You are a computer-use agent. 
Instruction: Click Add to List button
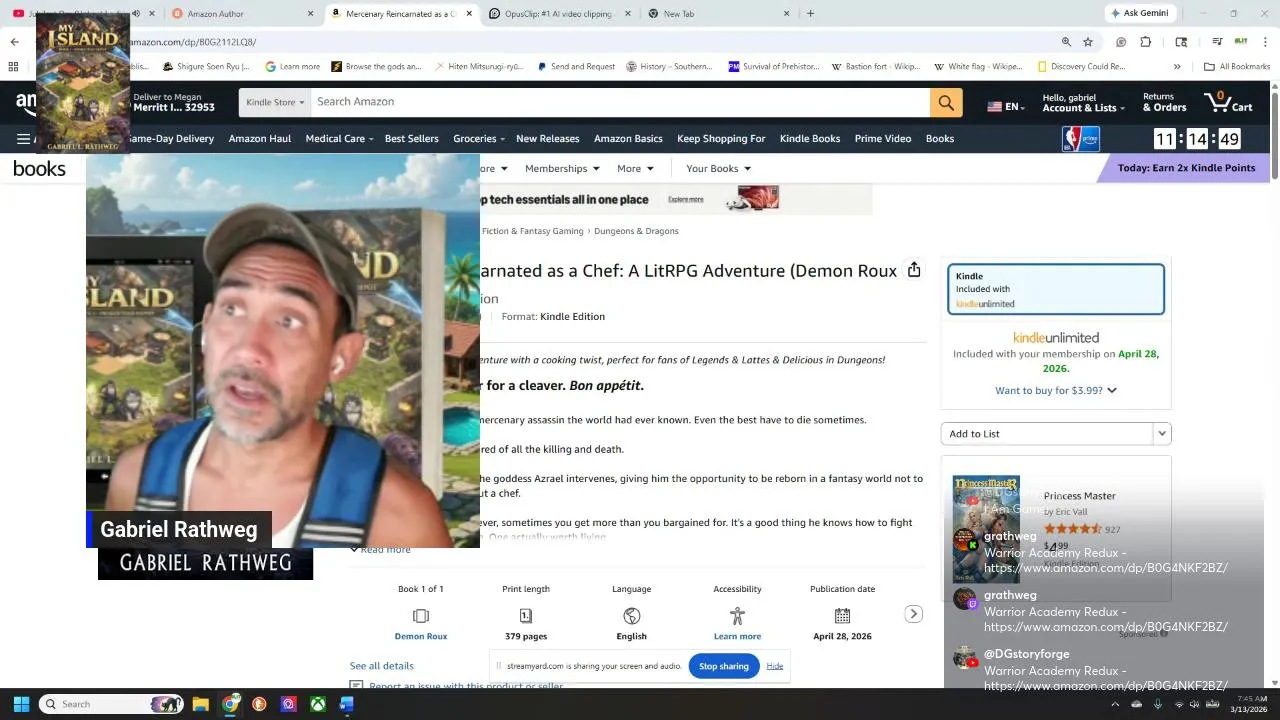click(1047, 434)
